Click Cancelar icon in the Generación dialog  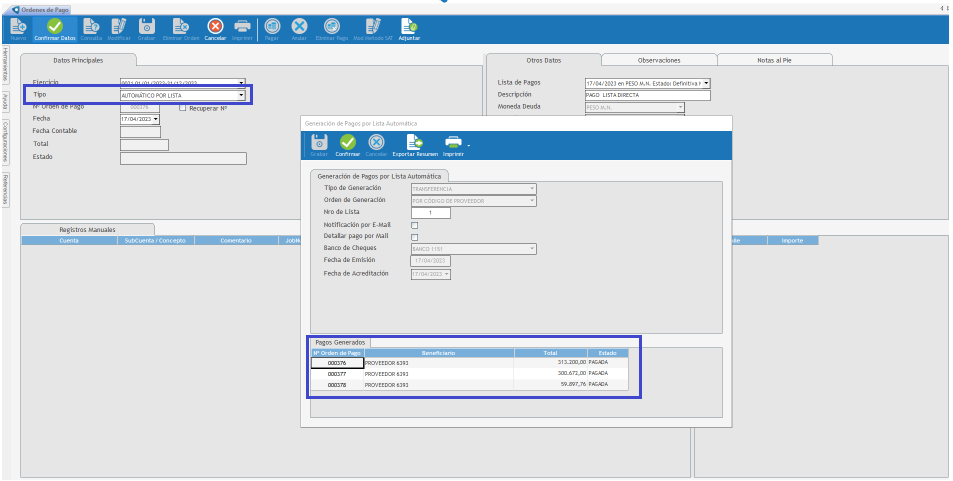[x=376, y=142]
